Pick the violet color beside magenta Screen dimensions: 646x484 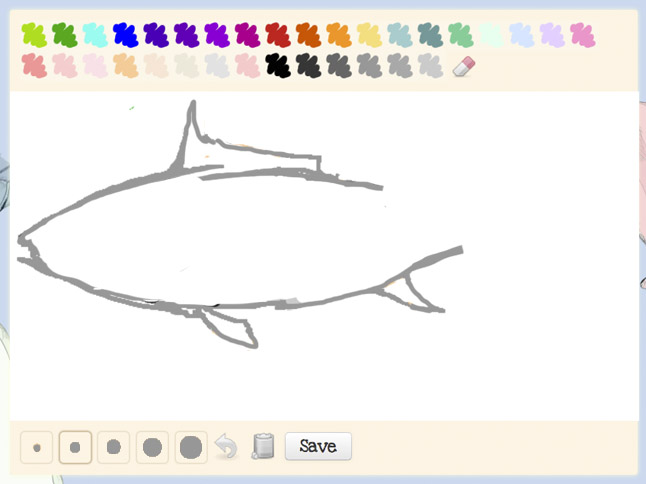[x=217, y=35]
